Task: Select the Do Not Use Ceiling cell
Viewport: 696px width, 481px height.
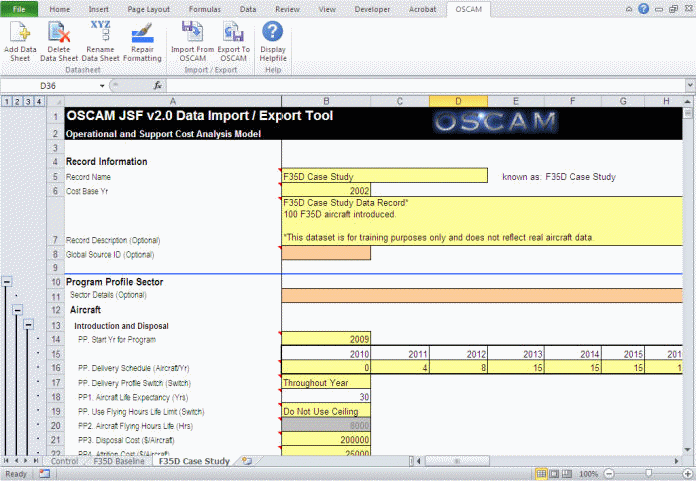Action: pos(326,411)
